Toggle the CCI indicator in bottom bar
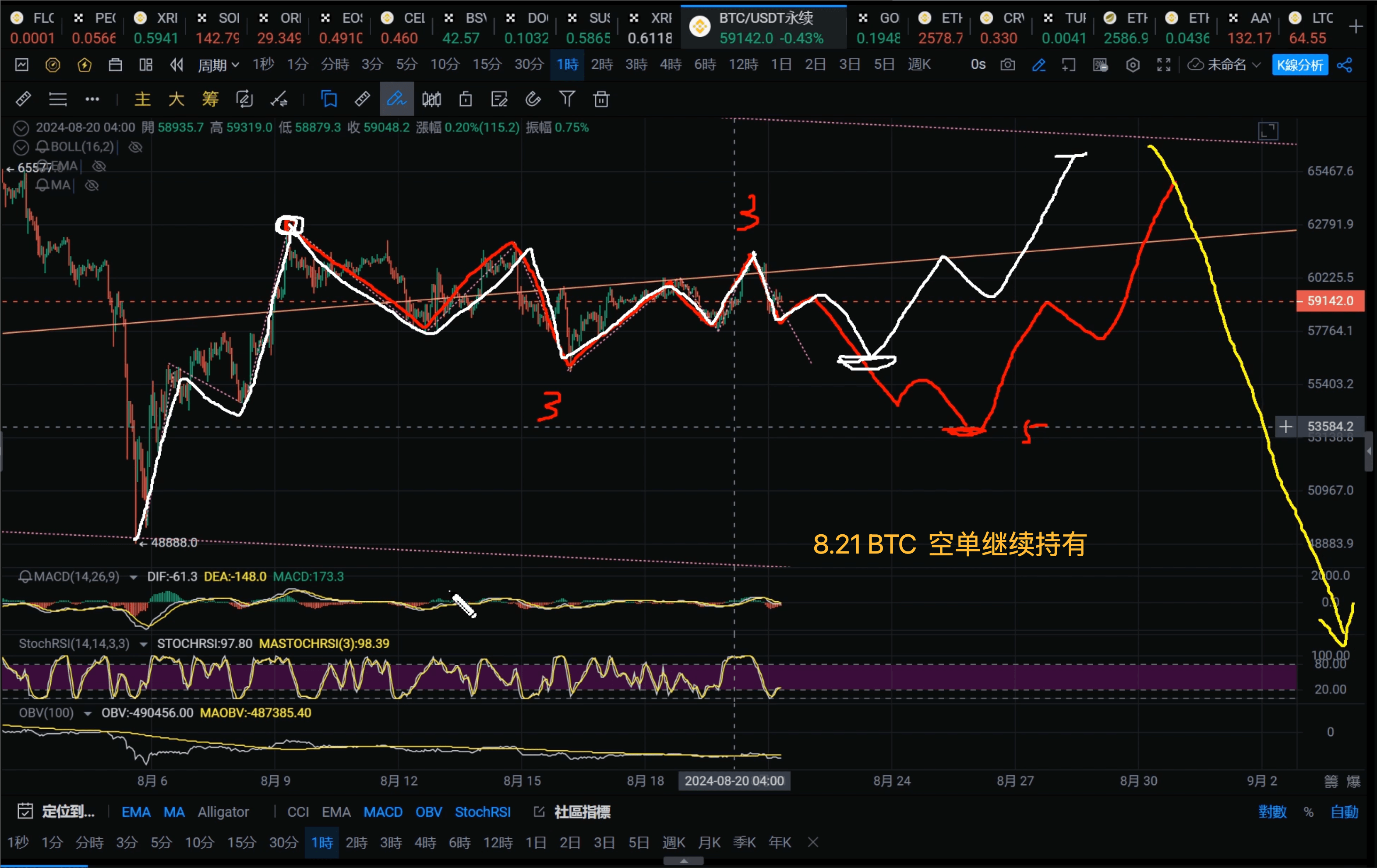The width and height of the screenshot is (1377, 868). point(298,812)
